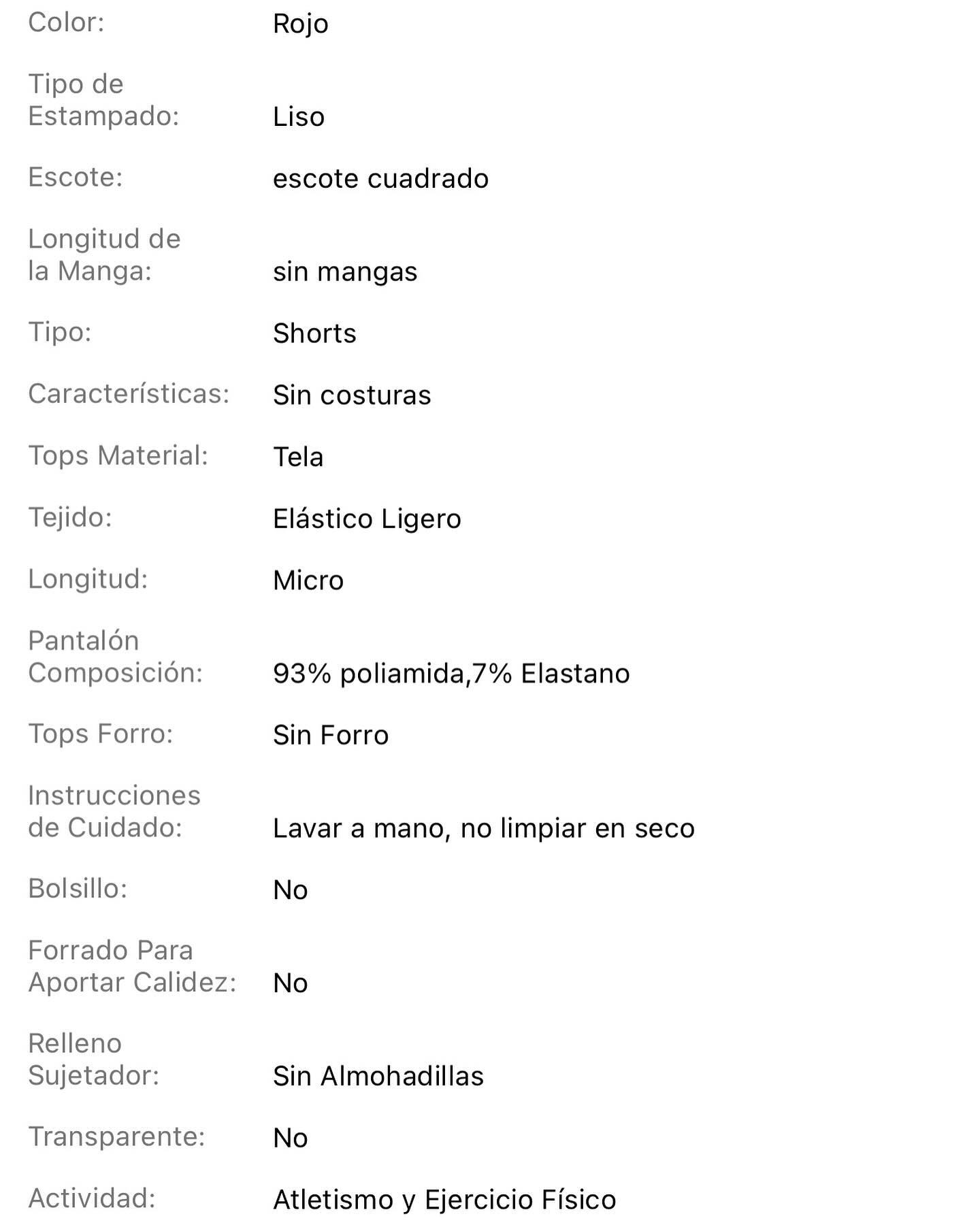Select the 'Shorts' type value
The image size is (980, 1225).
[314, 333]
